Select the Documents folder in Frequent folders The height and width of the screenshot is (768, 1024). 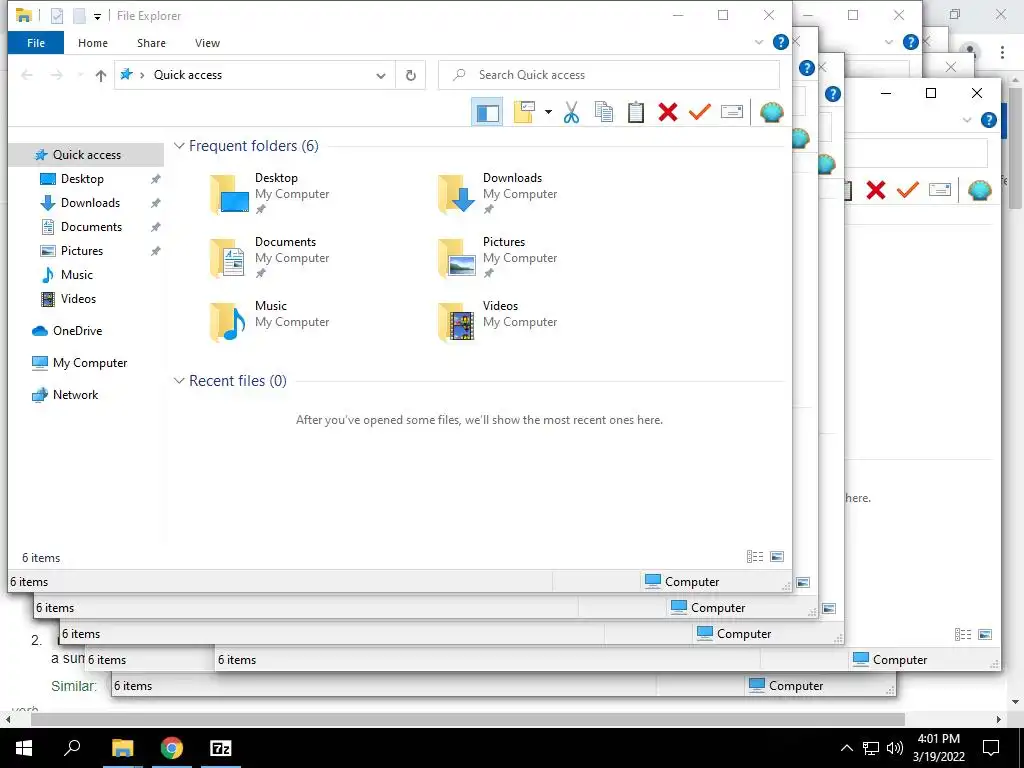(x=271, y=257)
